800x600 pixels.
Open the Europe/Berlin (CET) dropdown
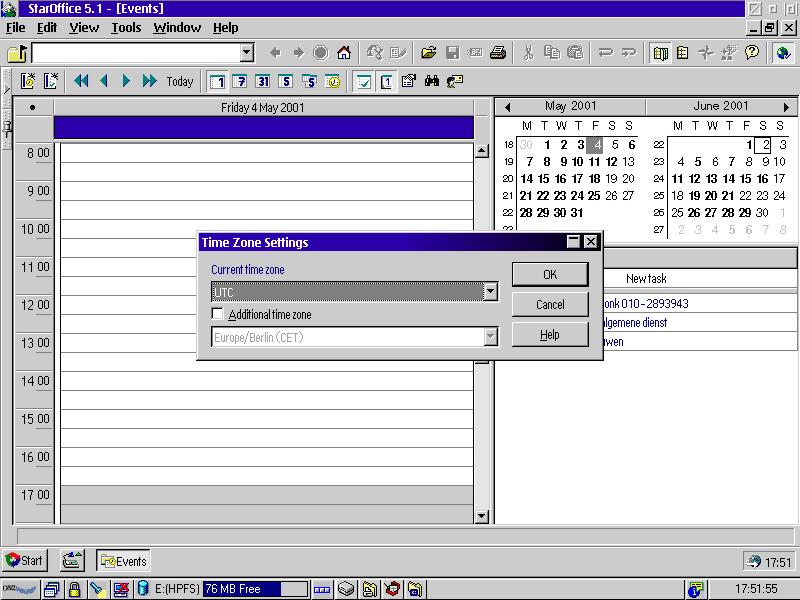[x=490, y=337]
